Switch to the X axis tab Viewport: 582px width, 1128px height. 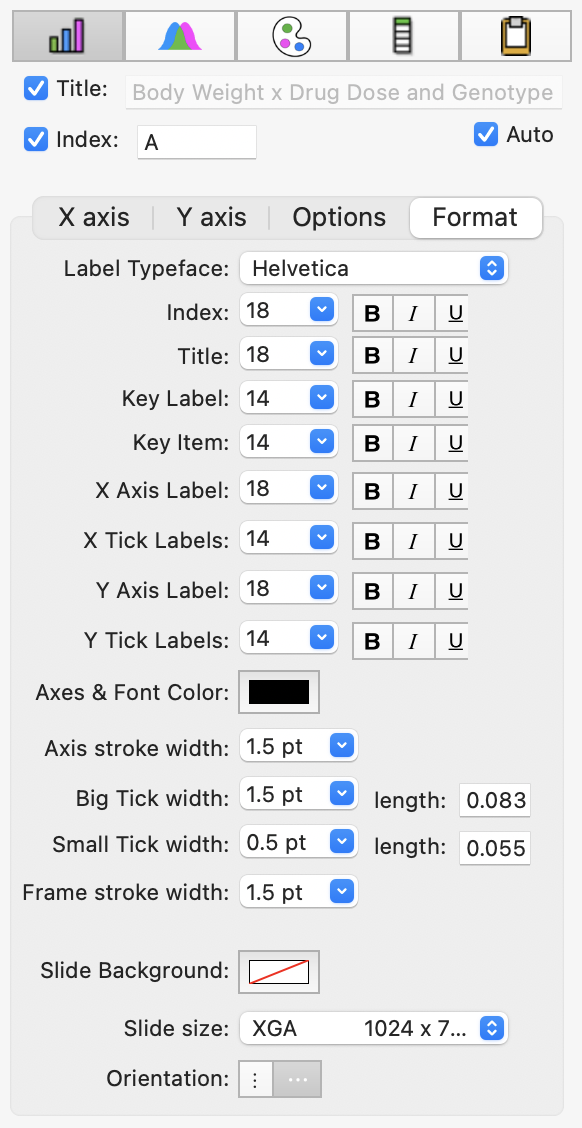[94, 217]
